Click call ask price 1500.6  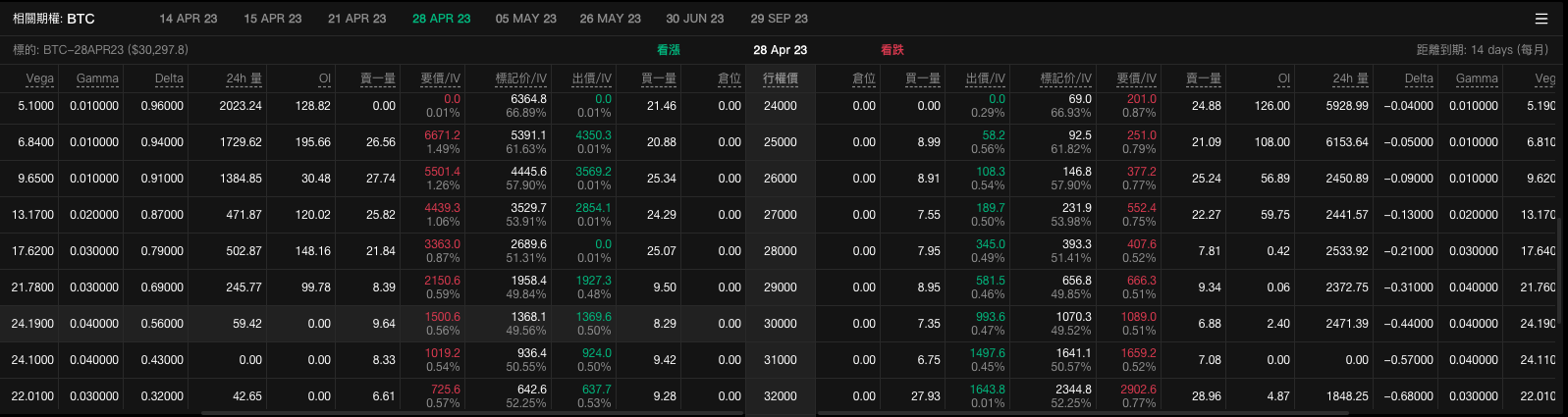[x=443, y=317]
